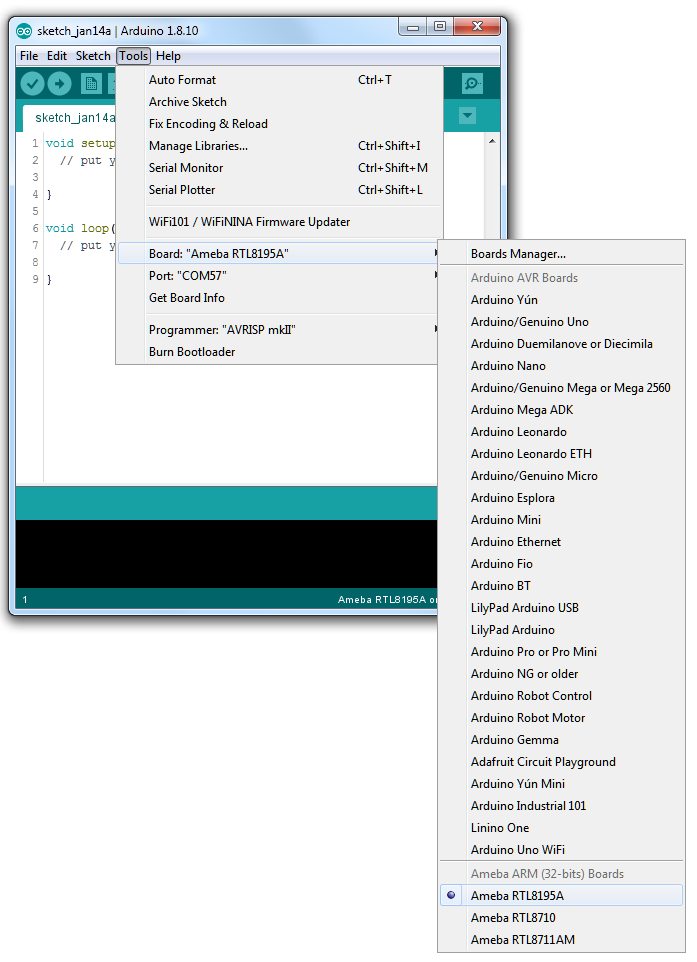Select Adafruit Circuit Playground
The height and width of the screenshot is (962, 697).
561,762
